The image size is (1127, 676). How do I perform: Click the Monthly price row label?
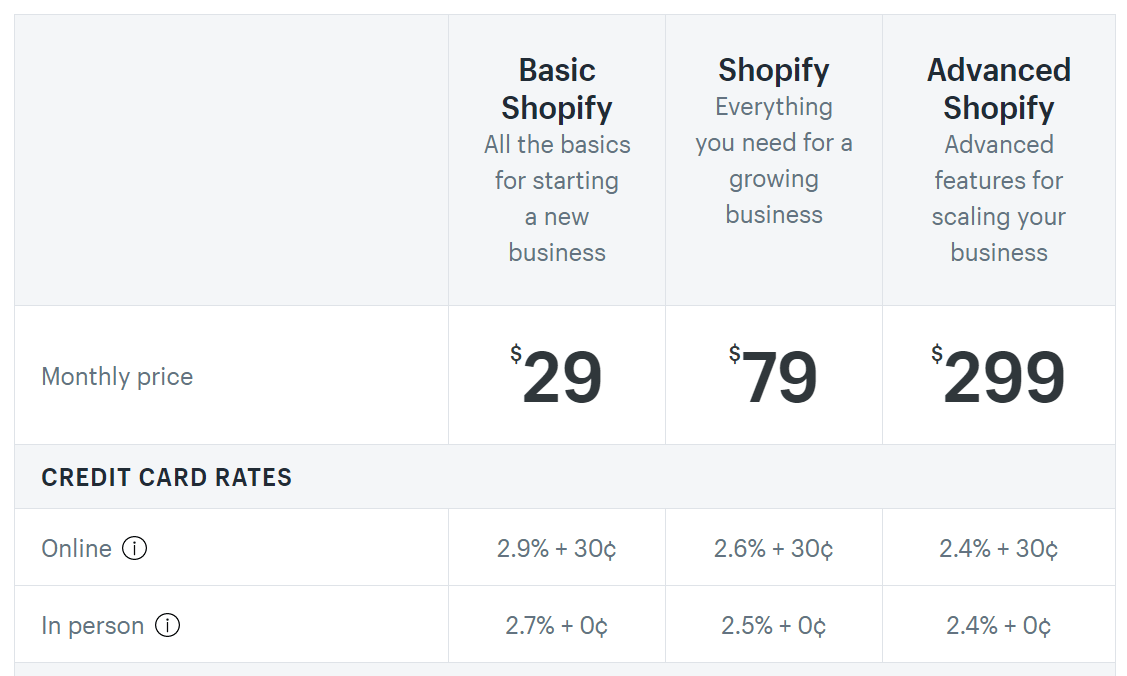pyautogui.click(x=117, y=377)
